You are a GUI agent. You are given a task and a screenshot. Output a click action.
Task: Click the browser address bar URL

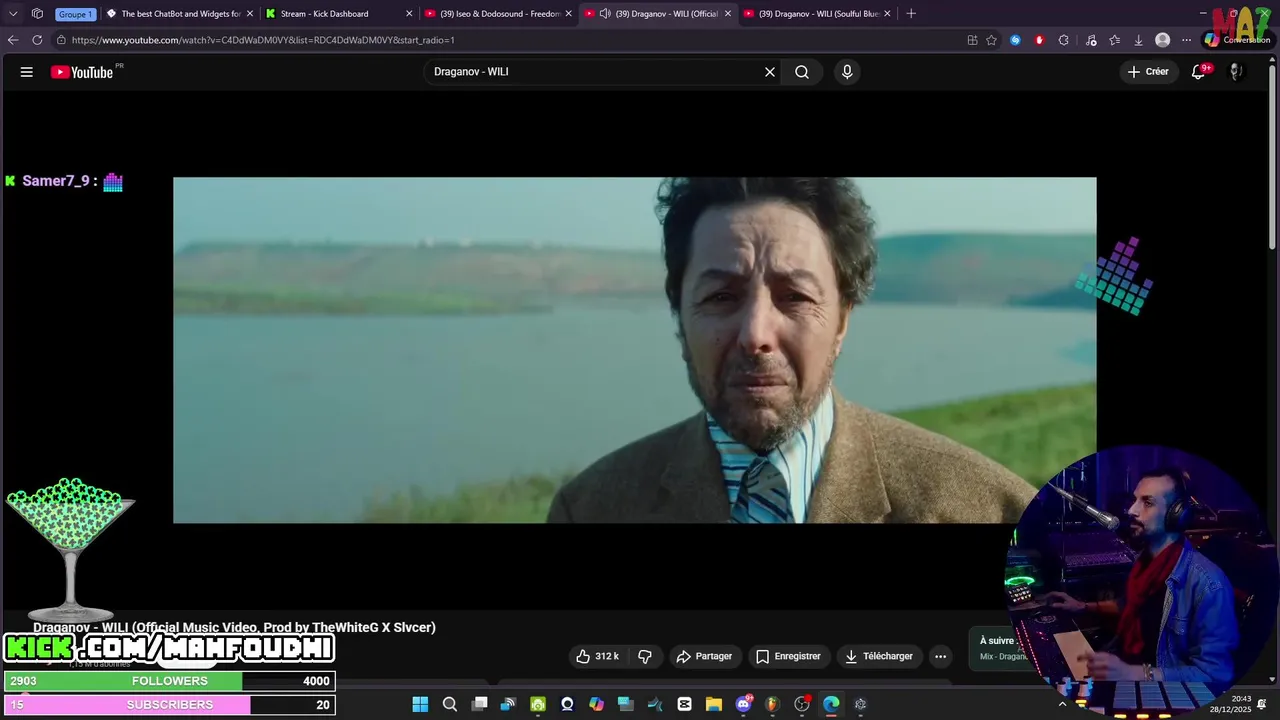pos(263,40)
